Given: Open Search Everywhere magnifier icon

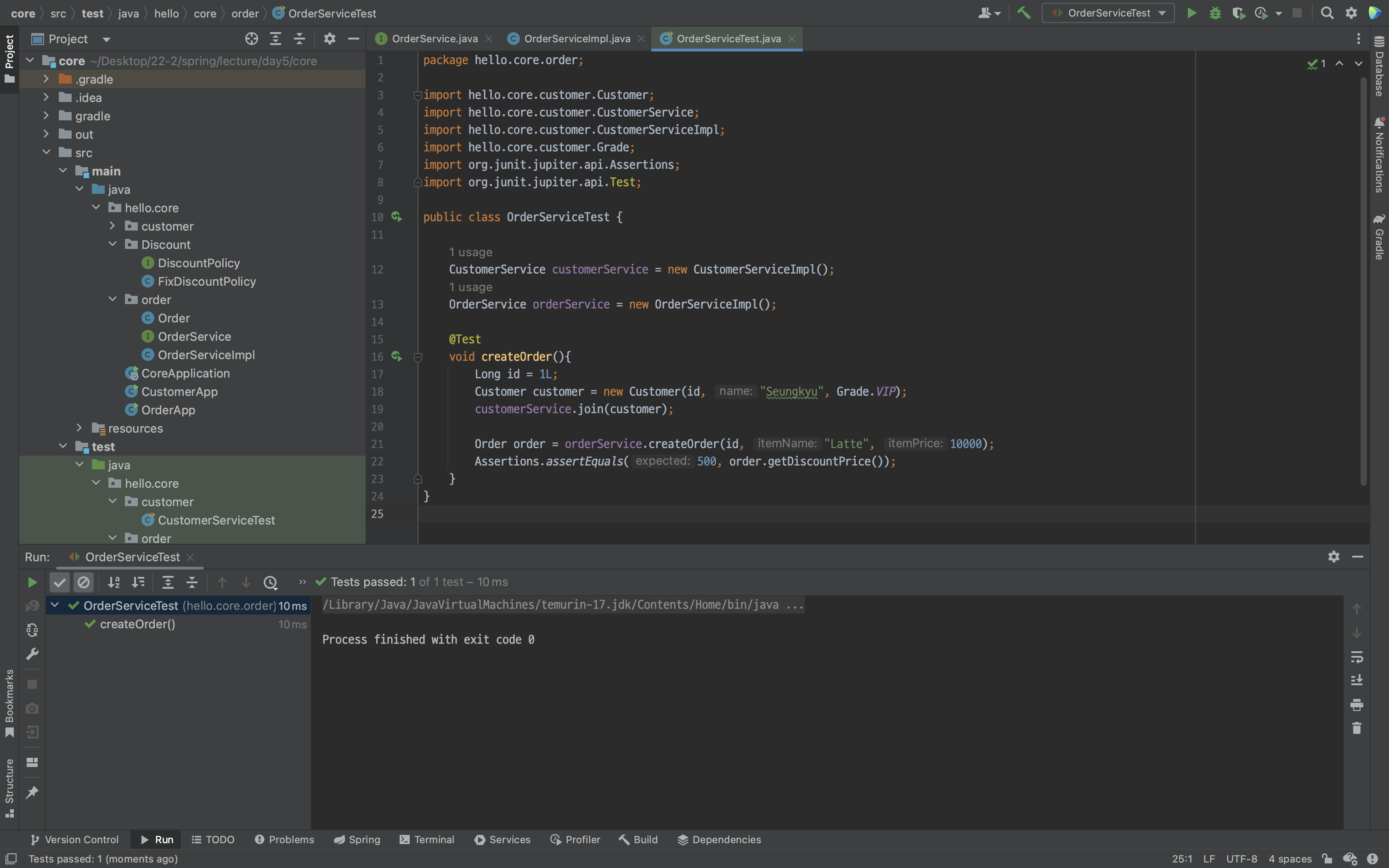Looking at the screenshot, I should 1327,13.
